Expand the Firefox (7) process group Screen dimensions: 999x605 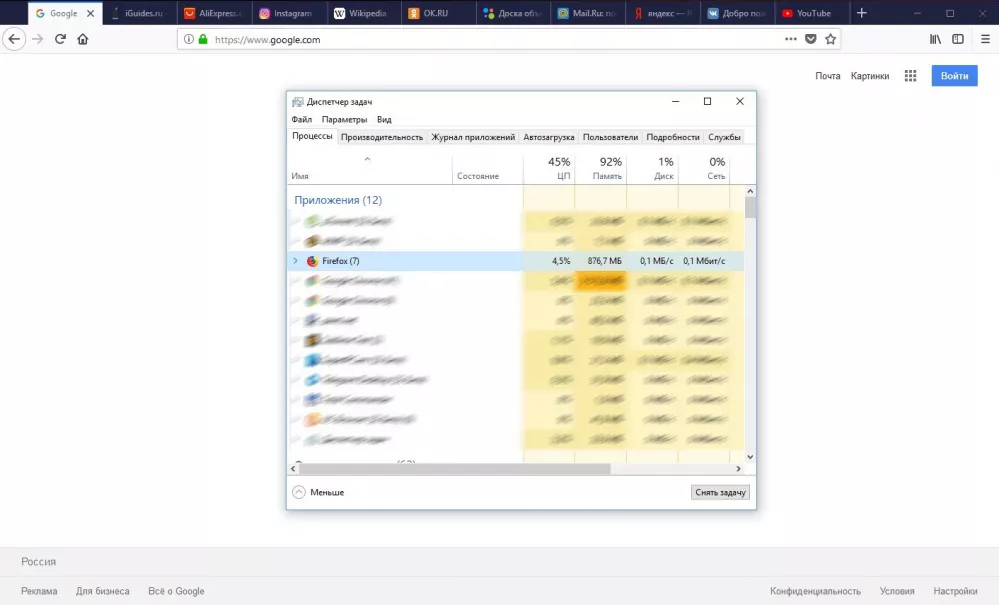coord(295,261)
